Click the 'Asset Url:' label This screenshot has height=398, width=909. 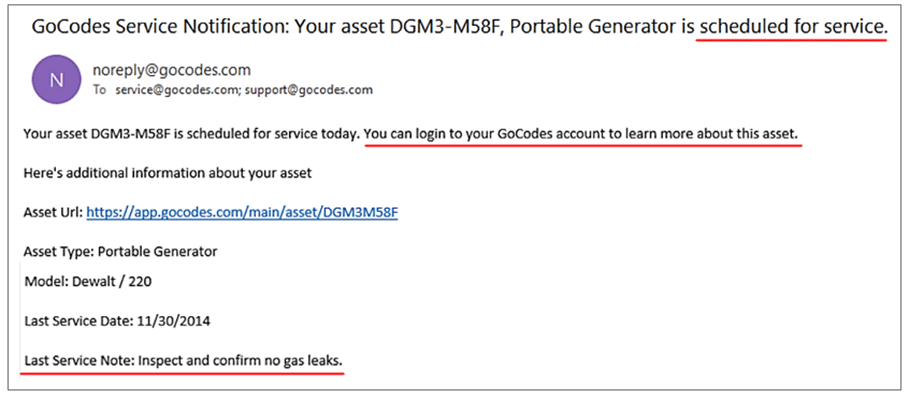[53, 213]
